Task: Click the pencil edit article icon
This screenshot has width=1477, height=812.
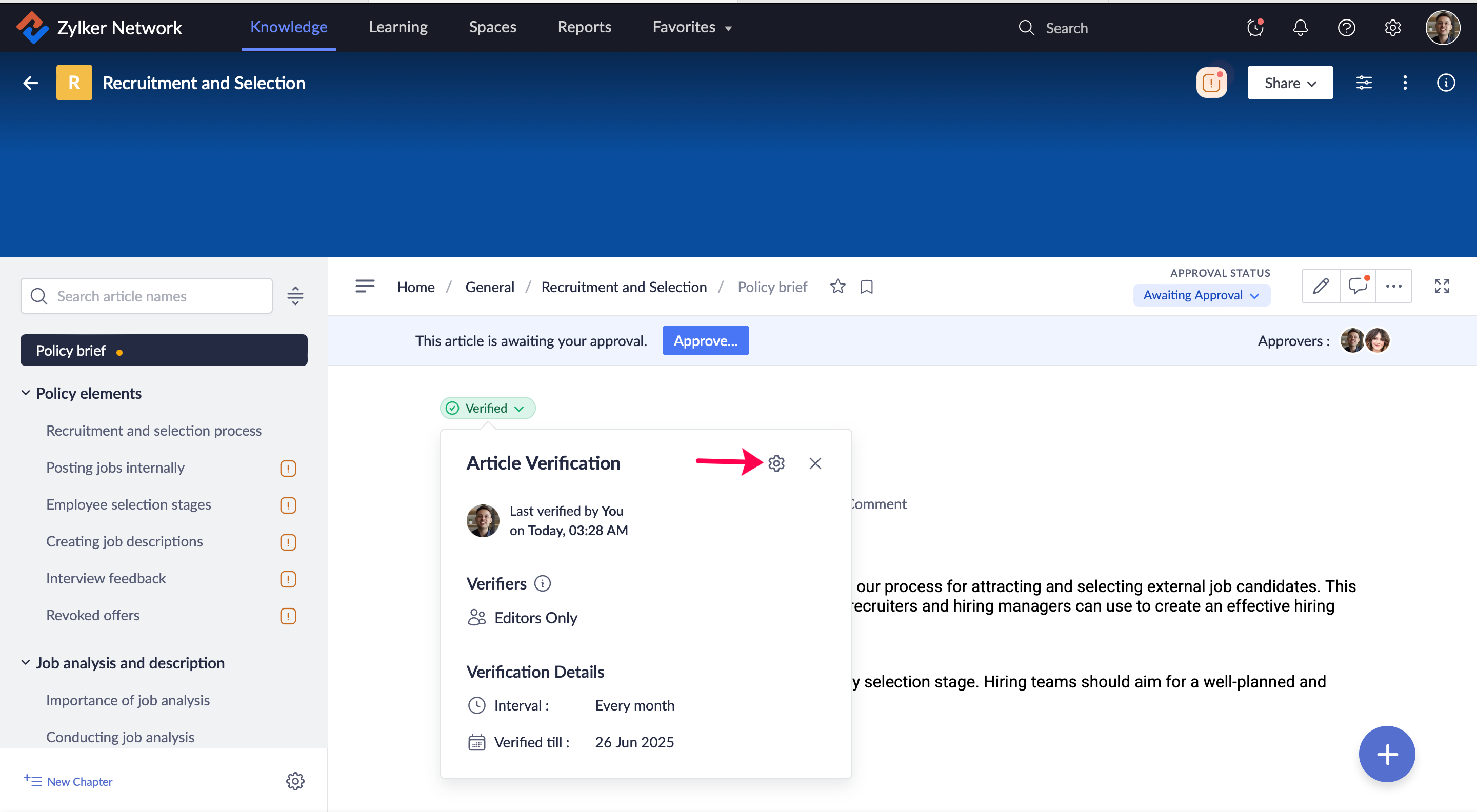Action: tap(1321, 286)
